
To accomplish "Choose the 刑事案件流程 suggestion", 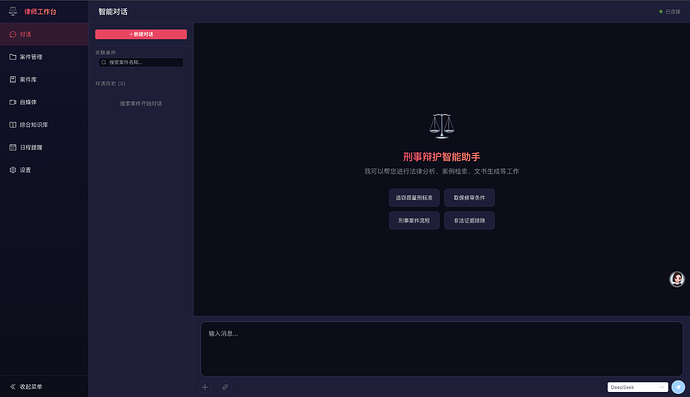I will coord(414,221).
